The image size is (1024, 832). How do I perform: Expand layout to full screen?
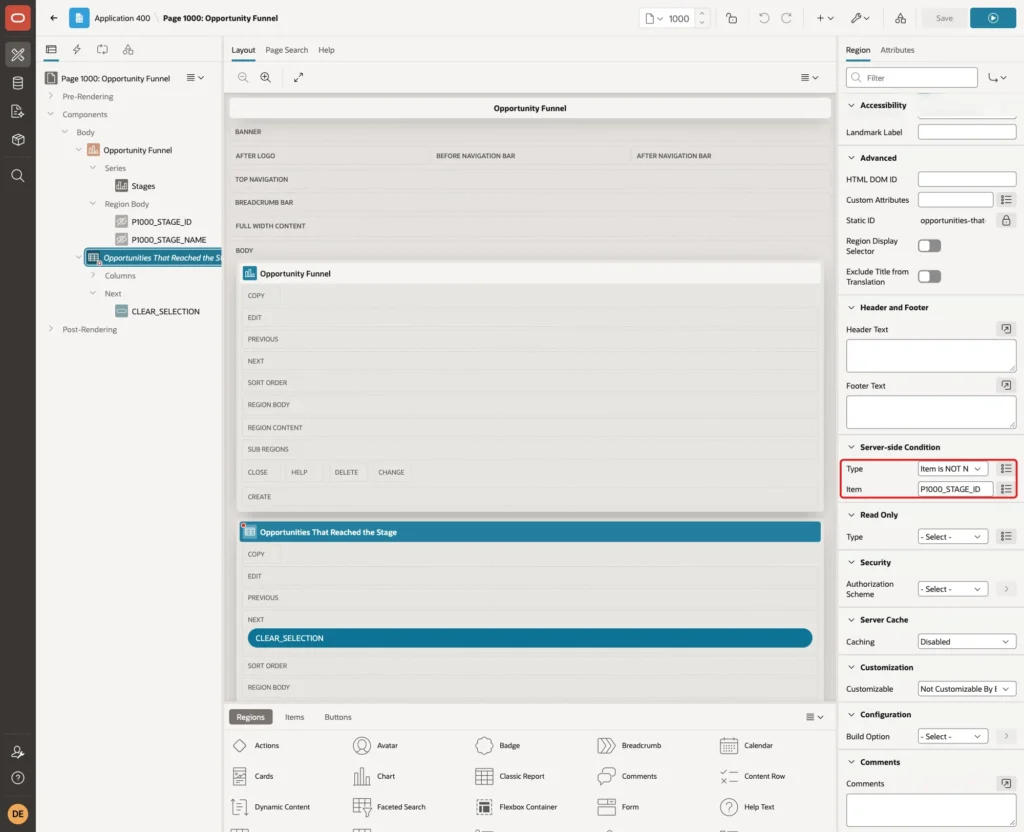(x=298, y=77)
